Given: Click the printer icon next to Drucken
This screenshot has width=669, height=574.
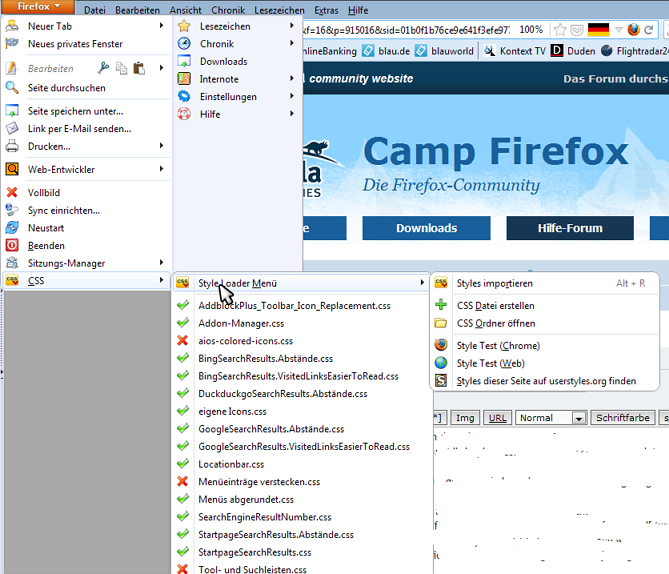Looking at the screenshot, I should (x=12, y=146).
